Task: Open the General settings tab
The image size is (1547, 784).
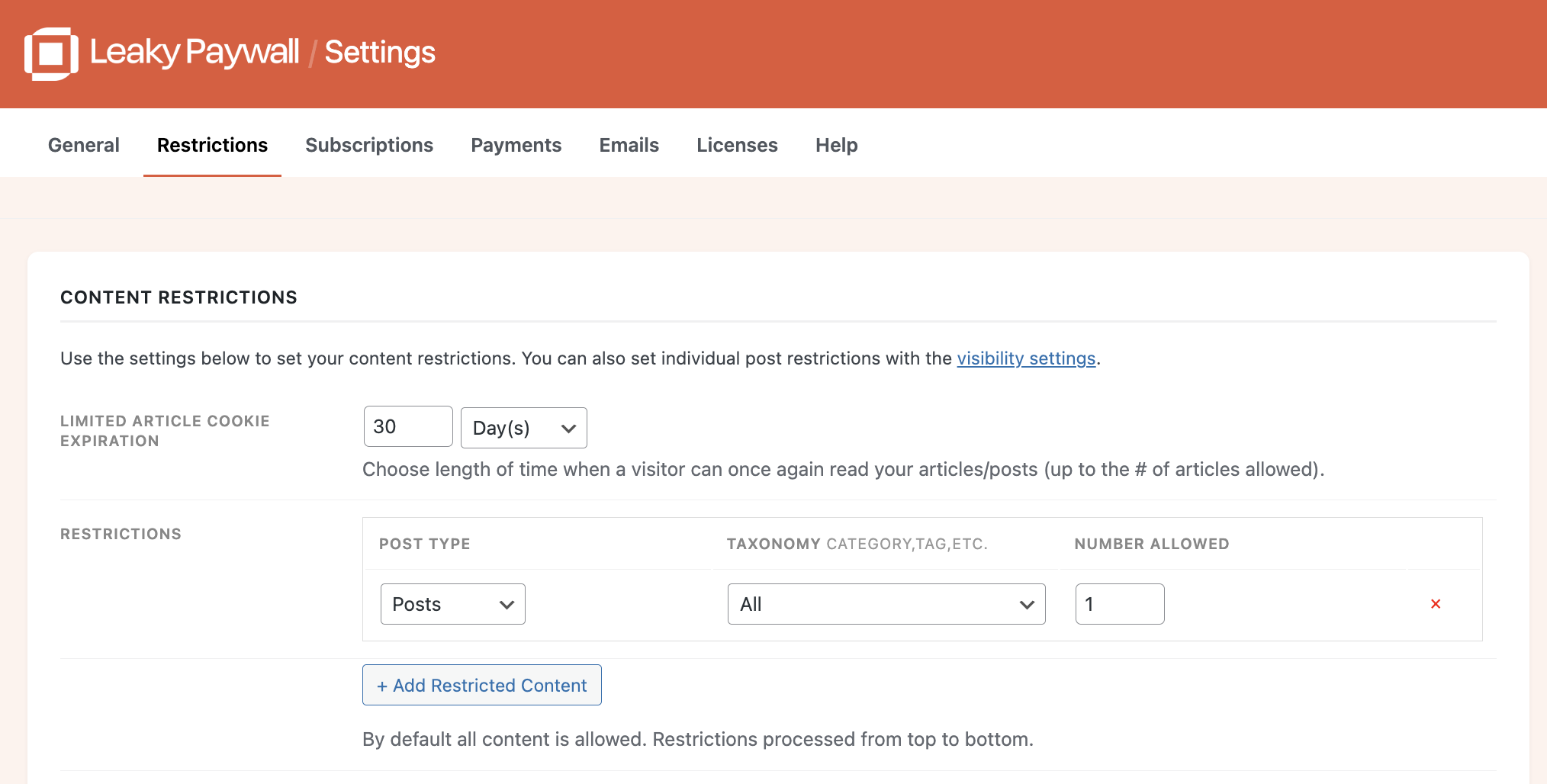Action: click(83, 145)
